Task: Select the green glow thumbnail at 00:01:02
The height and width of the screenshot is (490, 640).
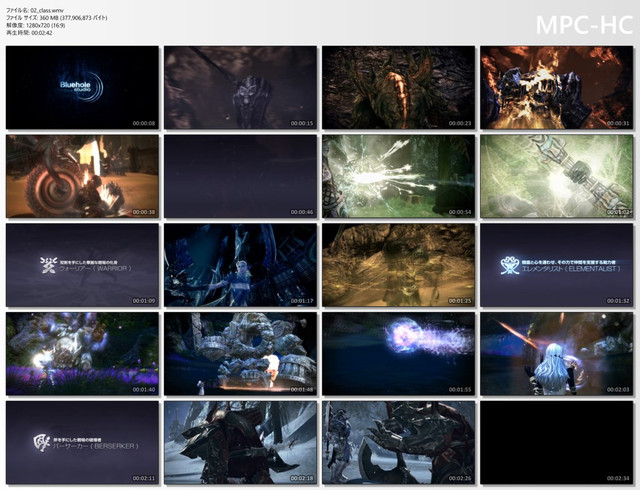Action: 557,176
